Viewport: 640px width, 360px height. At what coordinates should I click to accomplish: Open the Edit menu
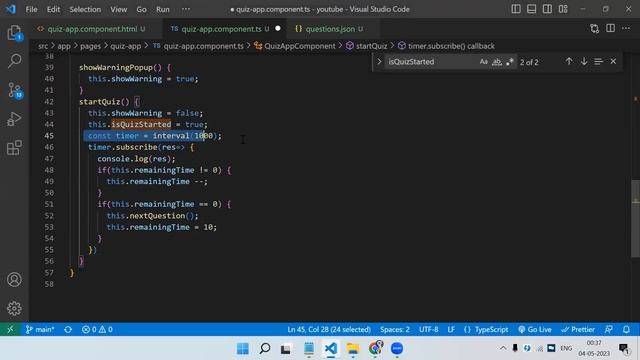pos(53,9)
